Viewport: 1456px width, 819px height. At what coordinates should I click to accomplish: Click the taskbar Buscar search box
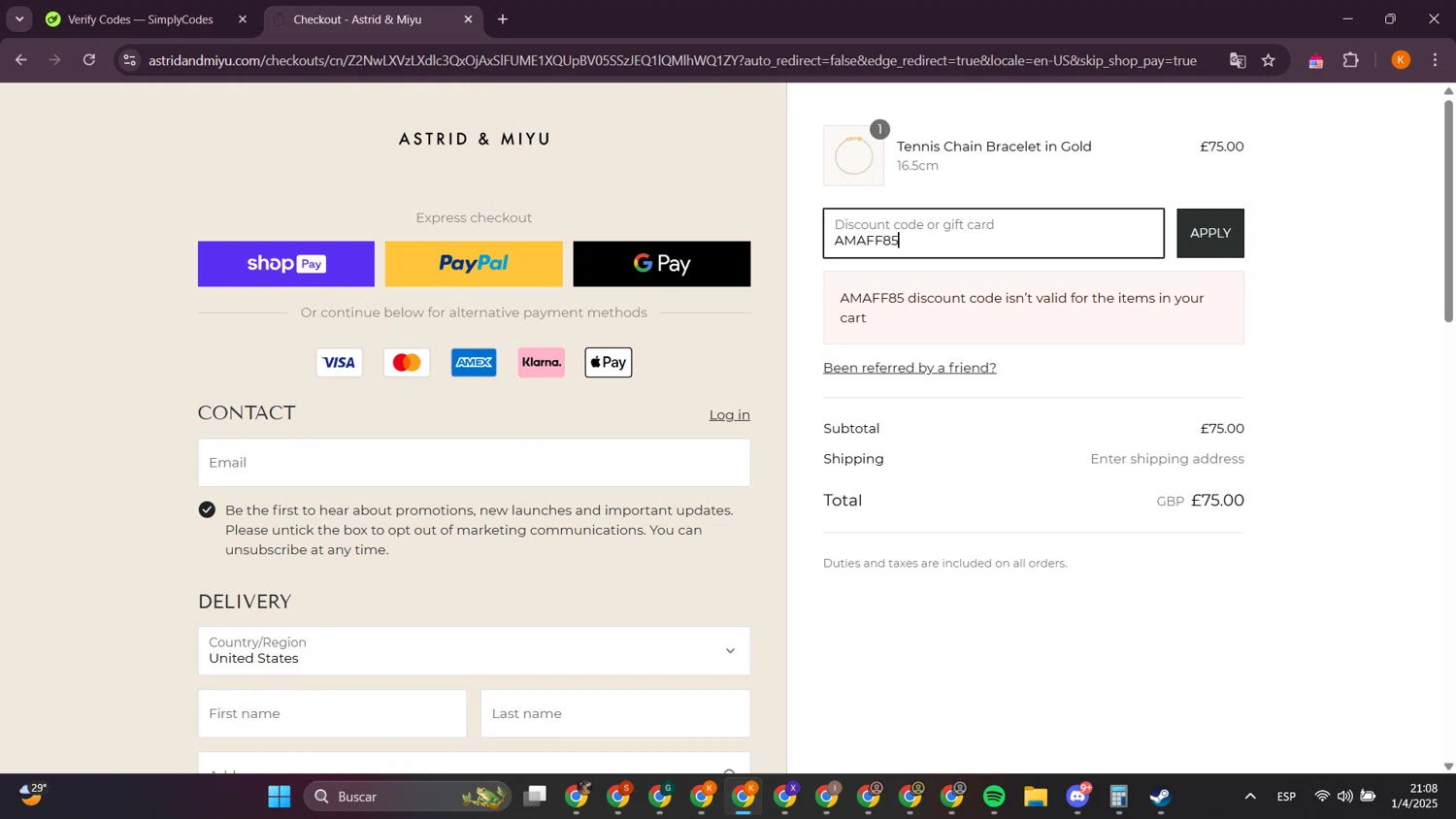point(408,797)
